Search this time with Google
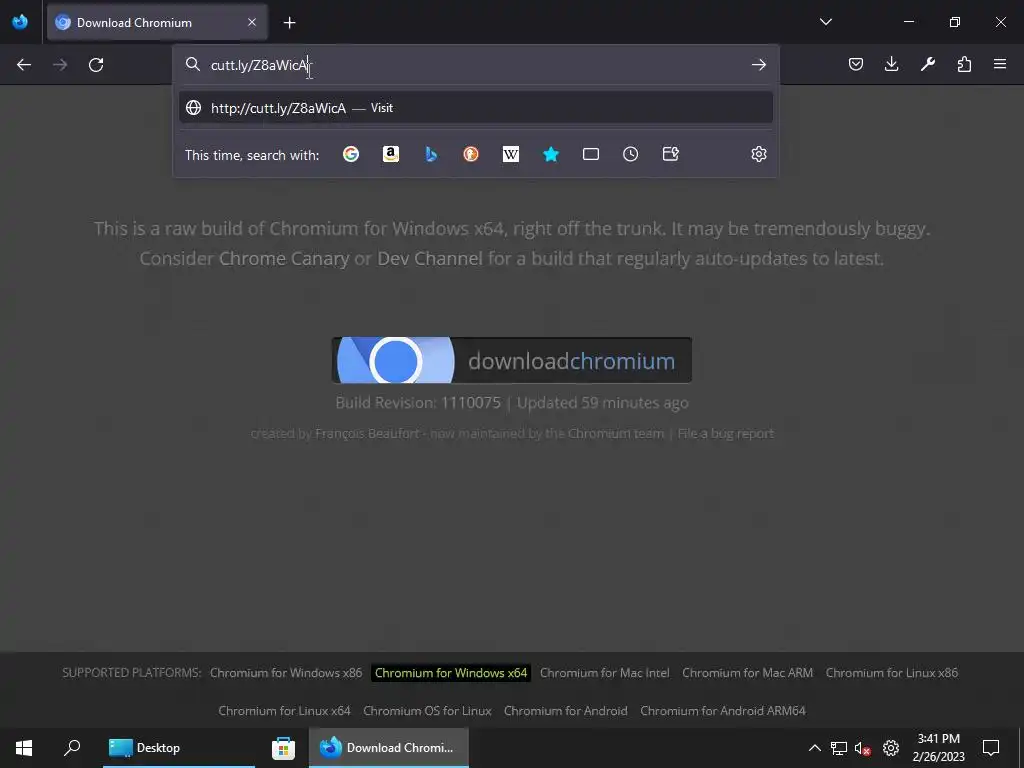Screen dimensions: 1024x768 click(351, 154)
